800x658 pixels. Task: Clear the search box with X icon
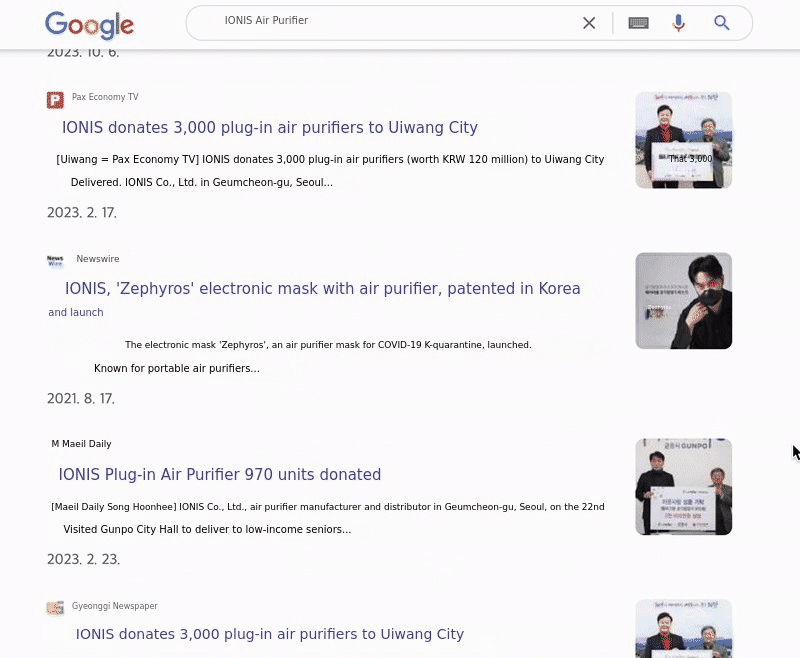tap(589, 23)
